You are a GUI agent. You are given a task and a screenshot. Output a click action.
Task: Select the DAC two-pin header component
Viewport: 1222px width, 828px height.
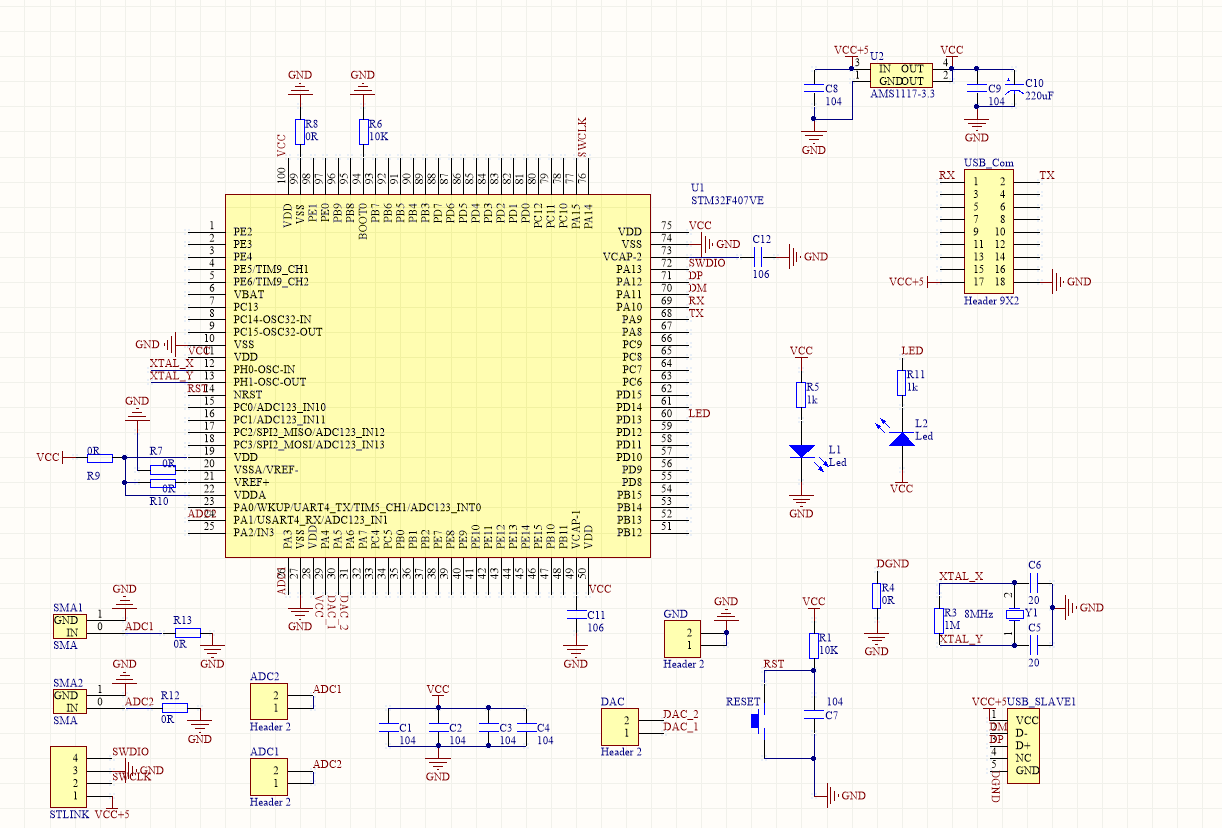[619, 726]
